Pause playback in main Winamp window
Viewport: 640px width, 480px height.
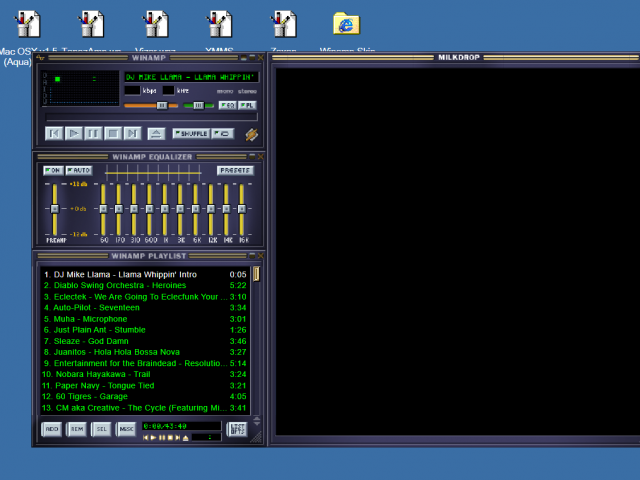tap(93, 133)
